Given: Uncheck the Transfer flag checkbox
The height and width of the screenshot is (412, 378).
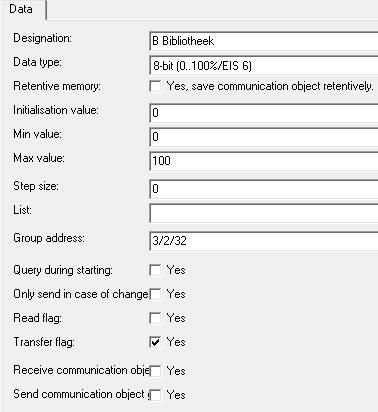Looking at the screenshot, I should (155, 342).
